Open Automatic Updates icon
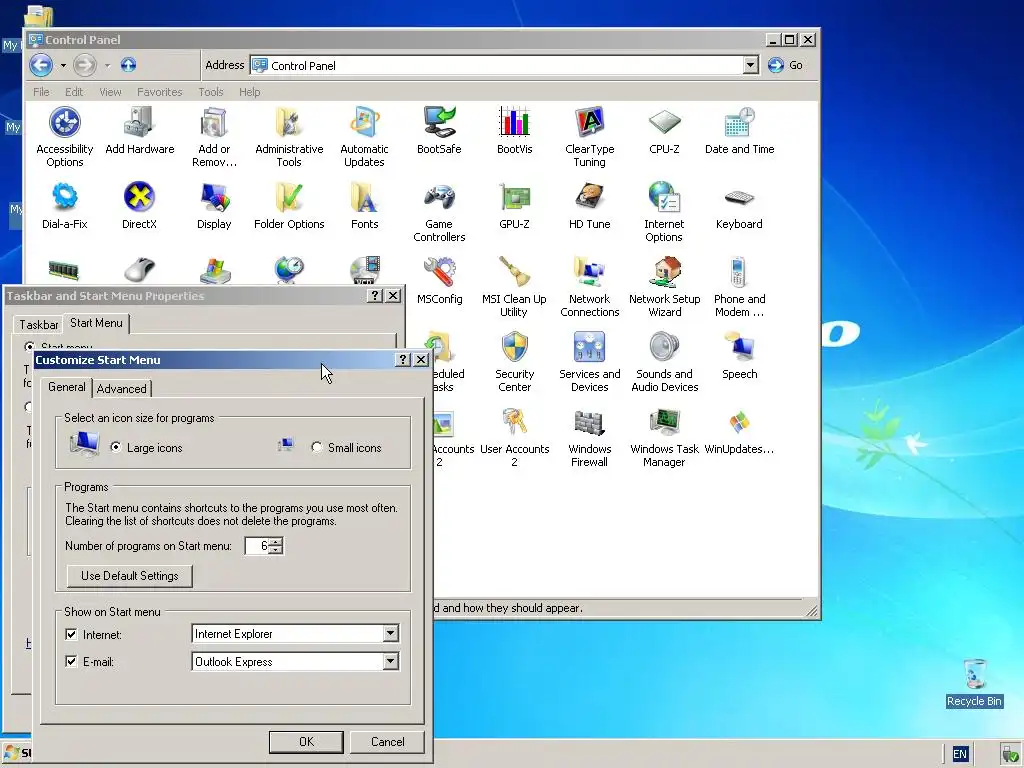The height and width of the screenshot is (768, 1024). click(x=364, y=136)
